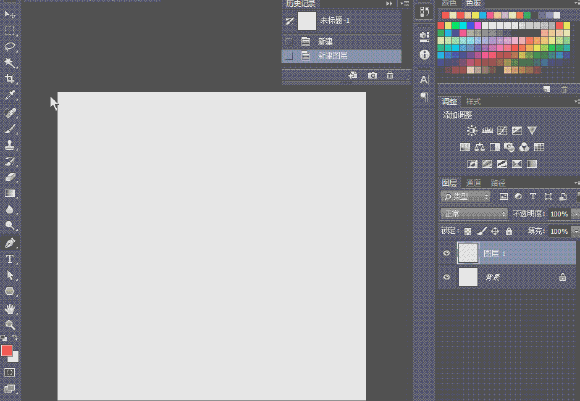Select the Eraser tool
Image resolution: width=580 pixels, height=401 pixels.
(10, 177)
